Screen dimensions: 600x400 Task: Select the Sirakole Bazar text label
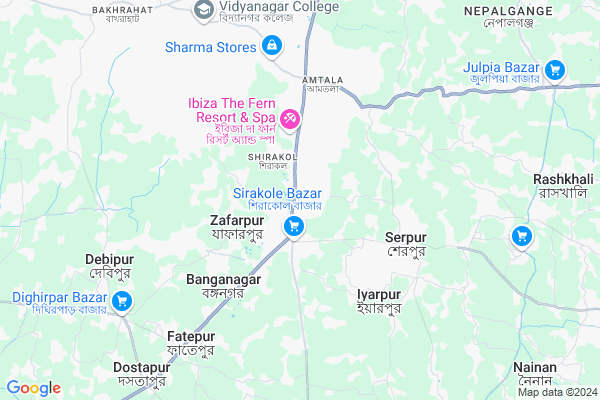click(x=277, y=193)
